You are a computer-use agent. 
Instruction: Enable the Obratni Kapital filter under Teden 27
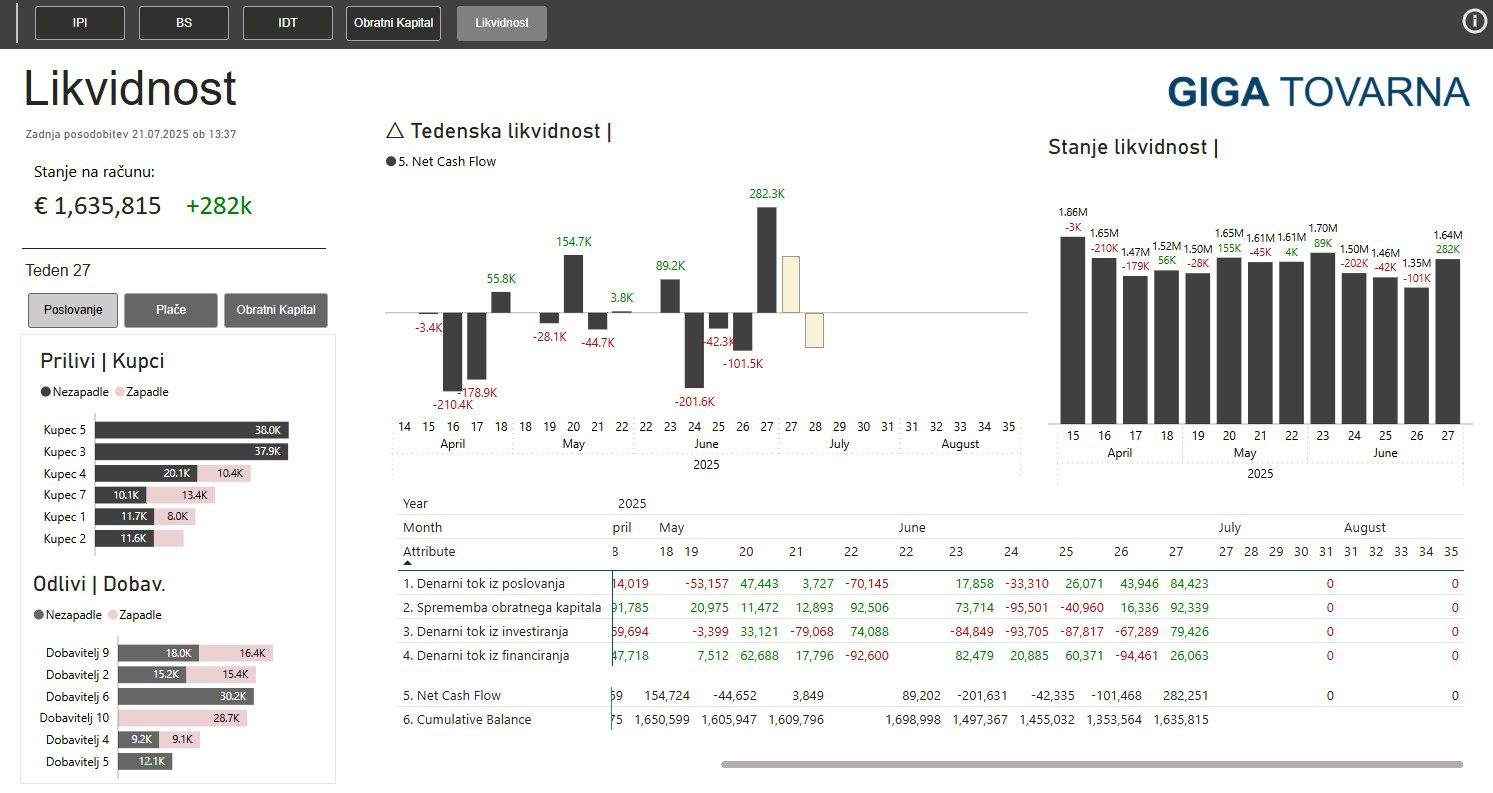(276, 310)
